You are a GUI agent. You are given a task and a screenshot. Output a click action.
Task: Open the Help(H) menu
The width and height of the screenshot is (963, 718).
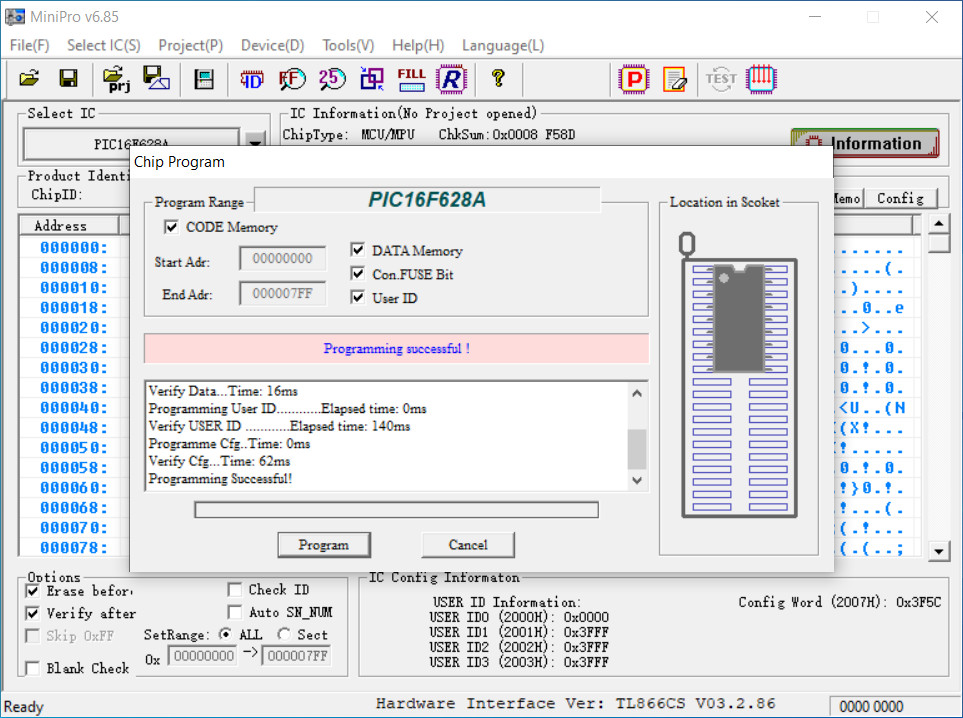(418, 45)
